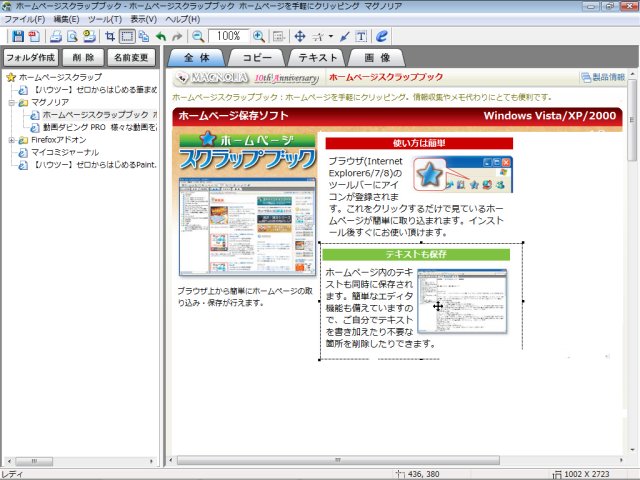Click the printer settings icon with yellow badge
640x480 pixels.
(89, 36)
